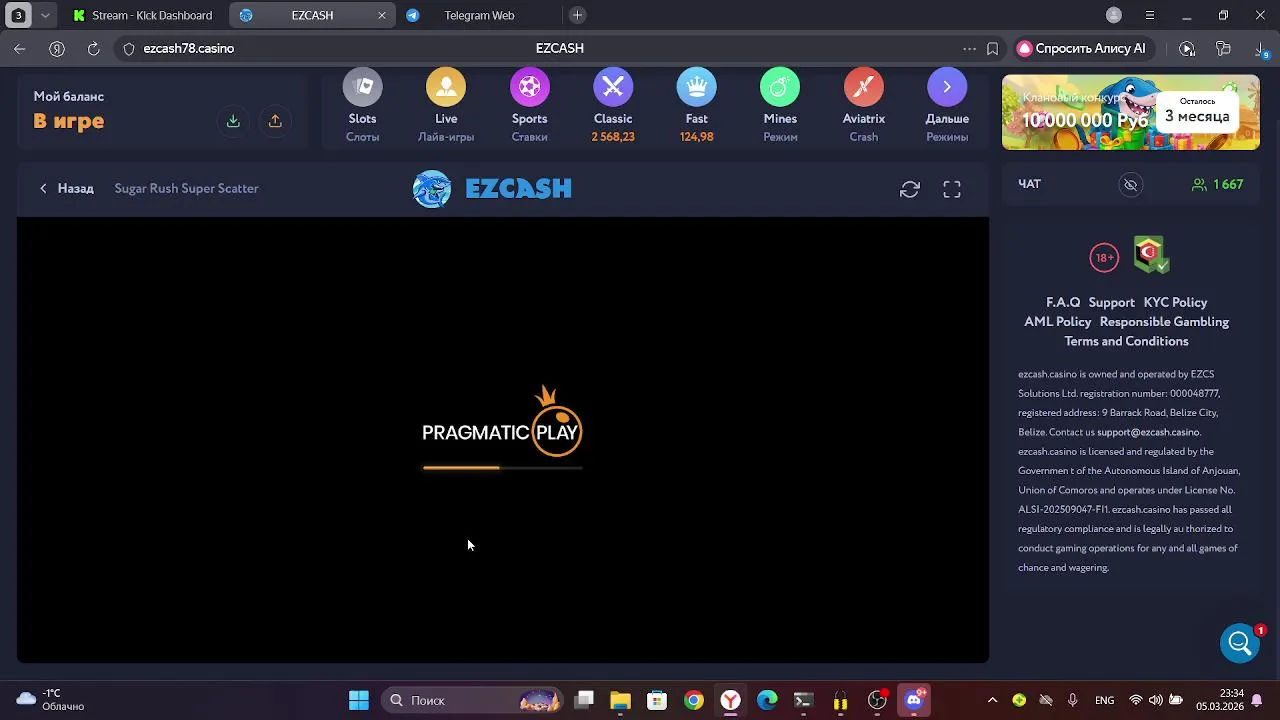This screenshot has width=1280, height=720.
Task: Open Google Chrome from taskbar
Action: [693, 700]
